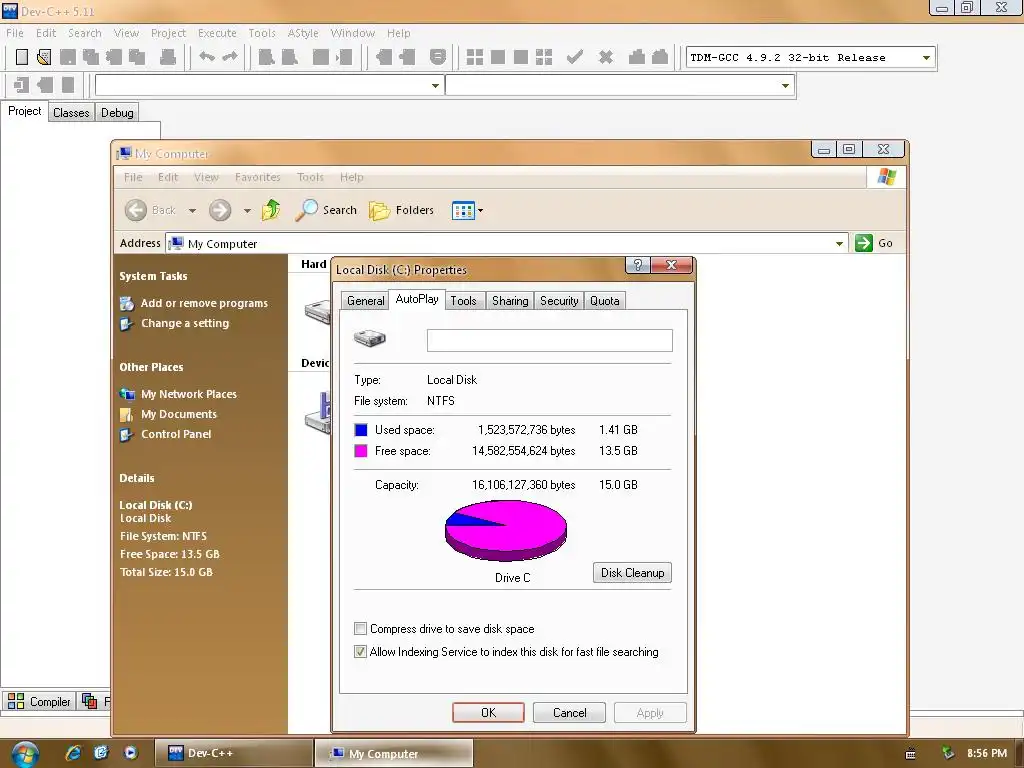Click the Insert icon on Dev-C++ second toolbar row

[22, 85]
